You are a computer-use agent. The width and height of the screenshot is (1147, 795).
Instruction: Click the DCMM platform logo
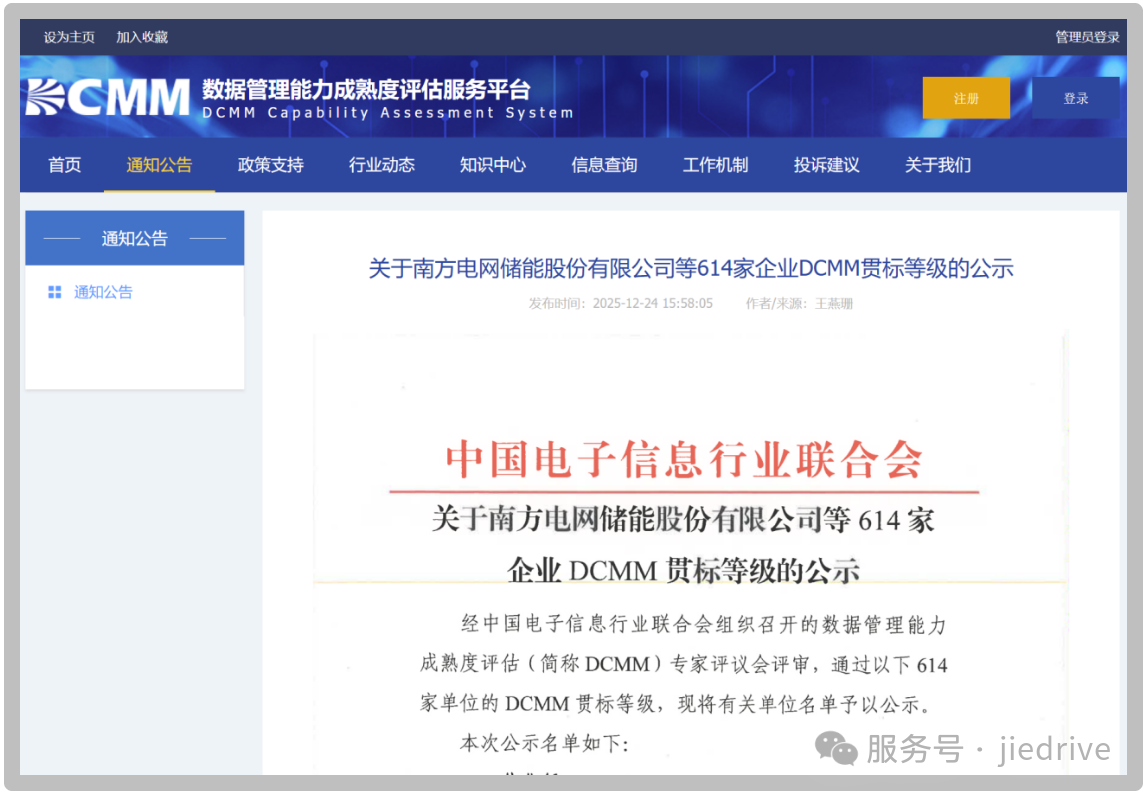104,97
